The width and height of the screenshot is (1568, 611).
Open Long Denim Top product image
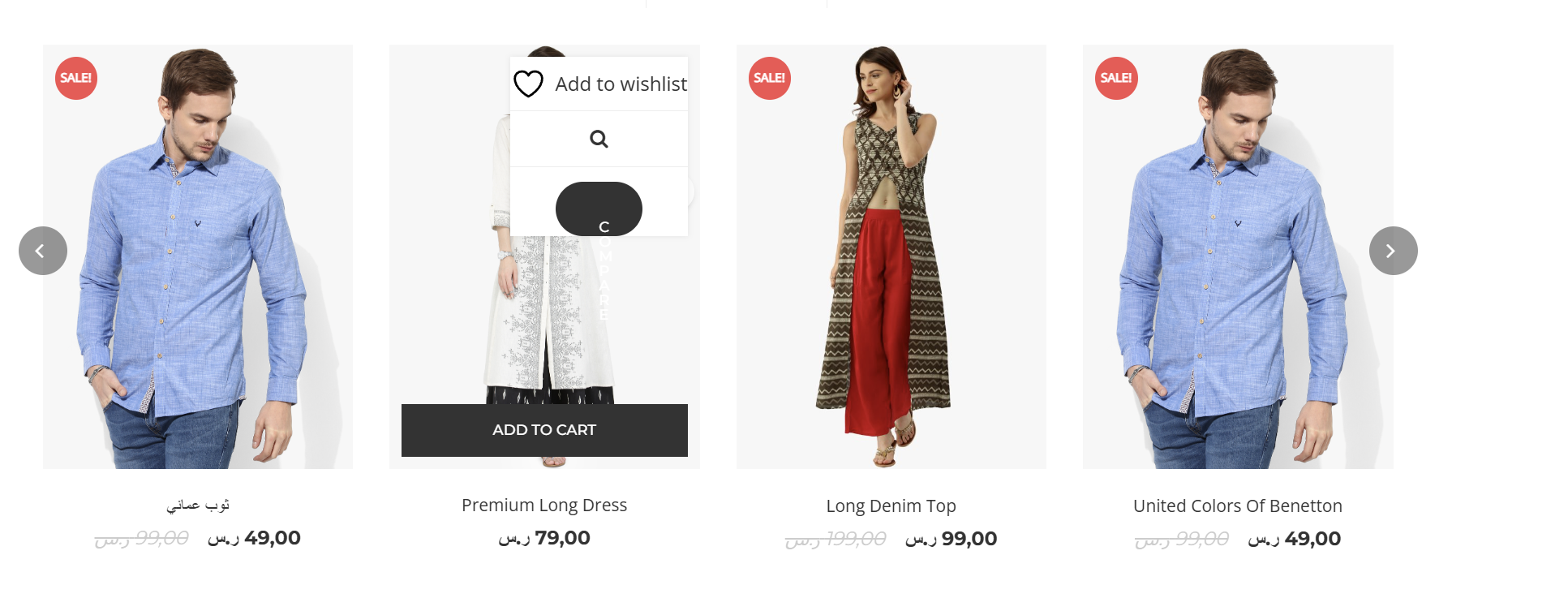coord(891,256)
